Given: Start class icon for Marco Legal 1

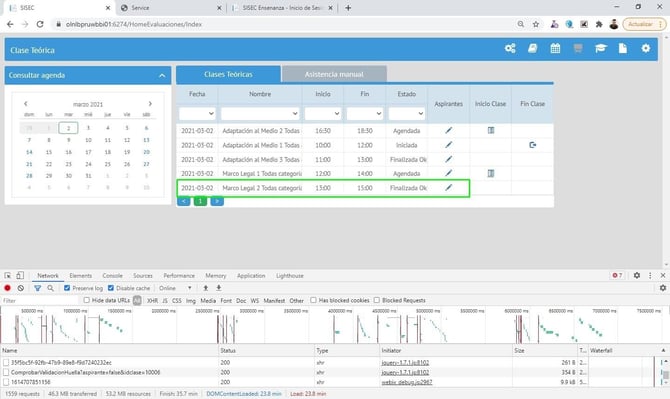Looking at the screenshot, I should click(x=491, y=173).
